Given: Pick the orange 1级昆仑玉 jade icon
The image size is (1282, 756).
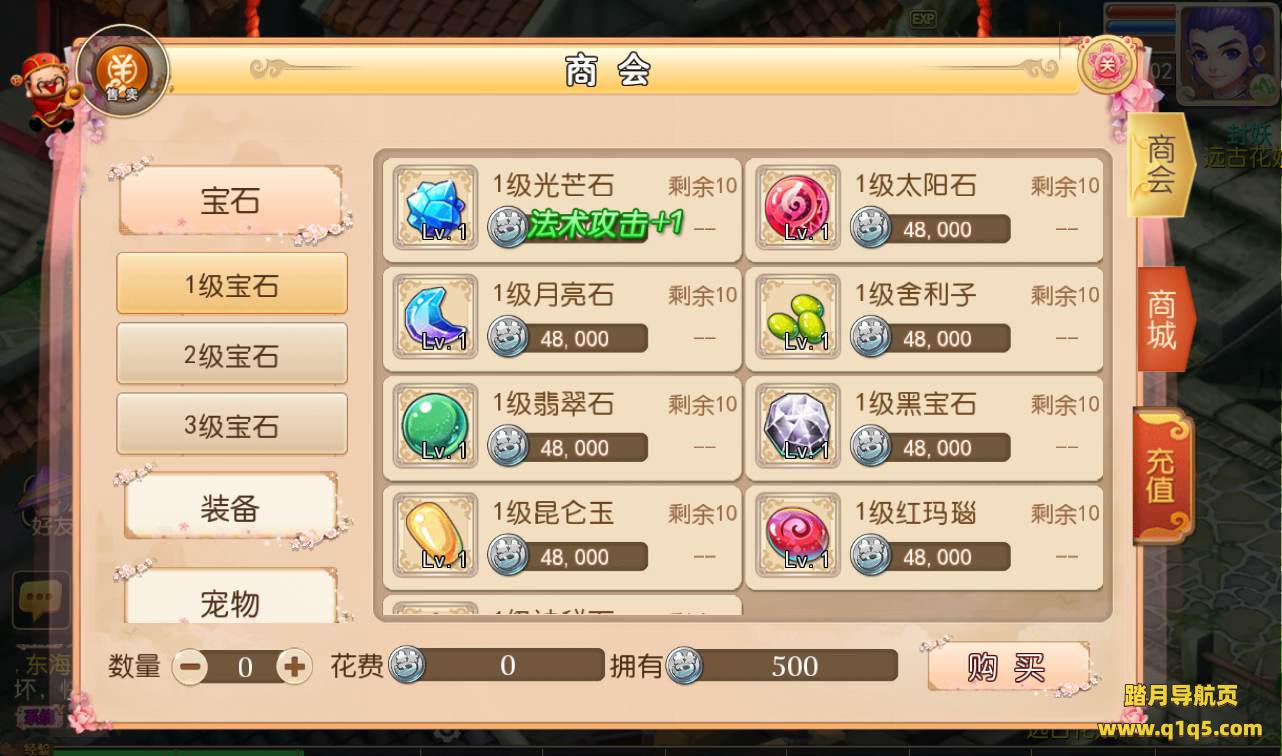Looking at the screenshot, I should [x=435, y=535].
